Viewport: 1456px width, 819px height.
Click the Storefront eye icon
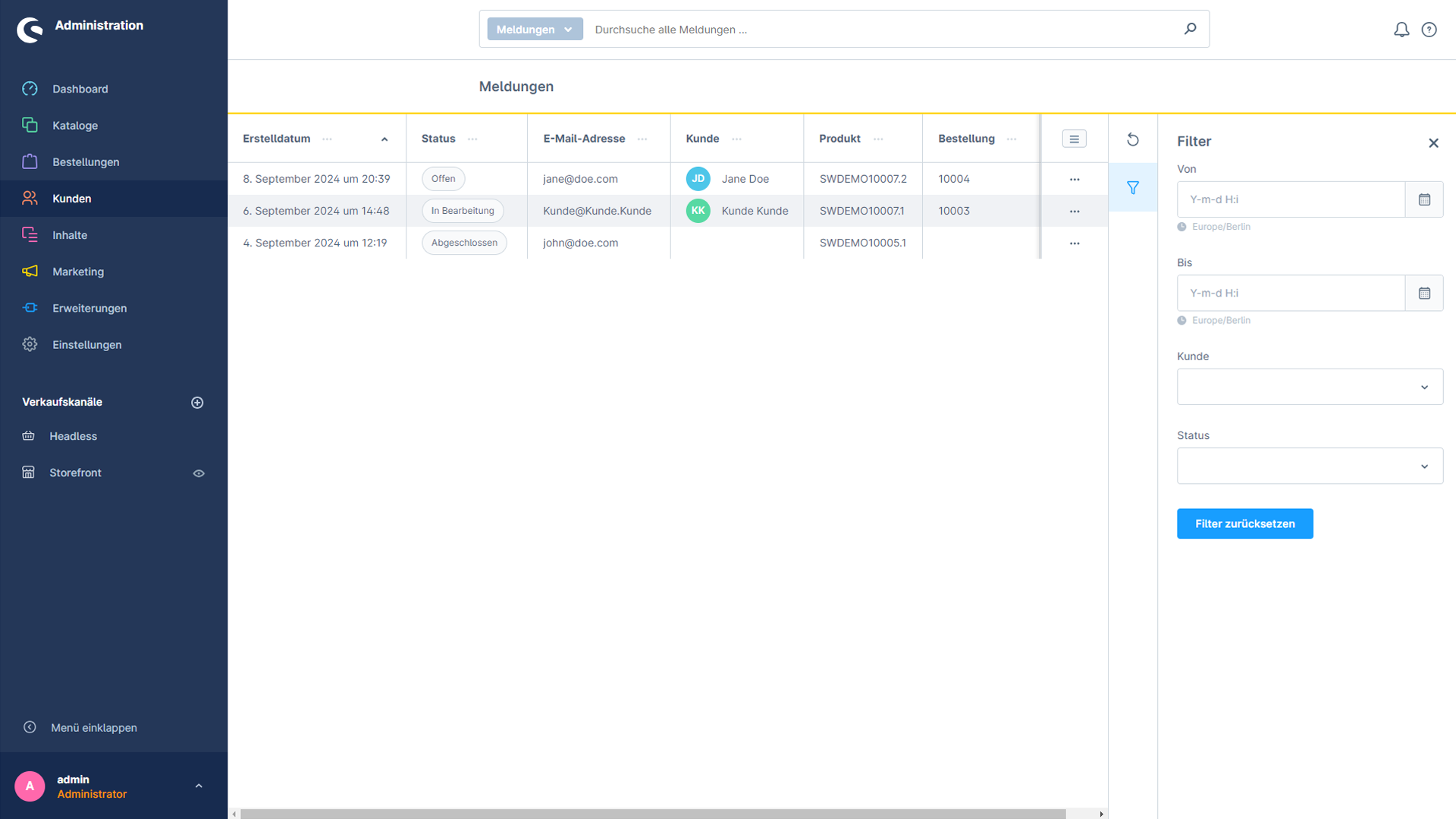point(199,472)
